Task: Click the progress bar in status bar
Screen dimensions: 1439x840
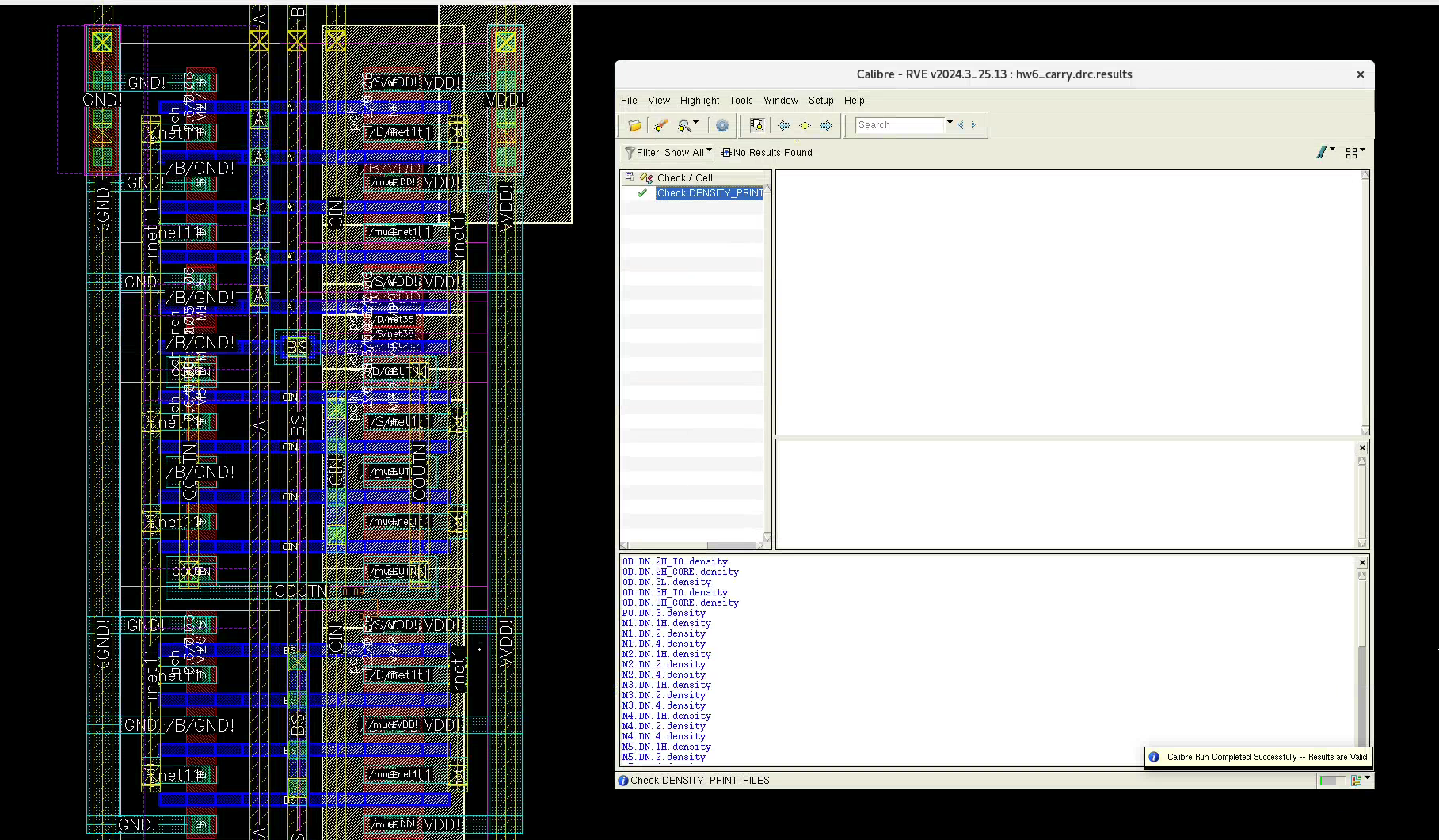Action: click(1331, 781)
